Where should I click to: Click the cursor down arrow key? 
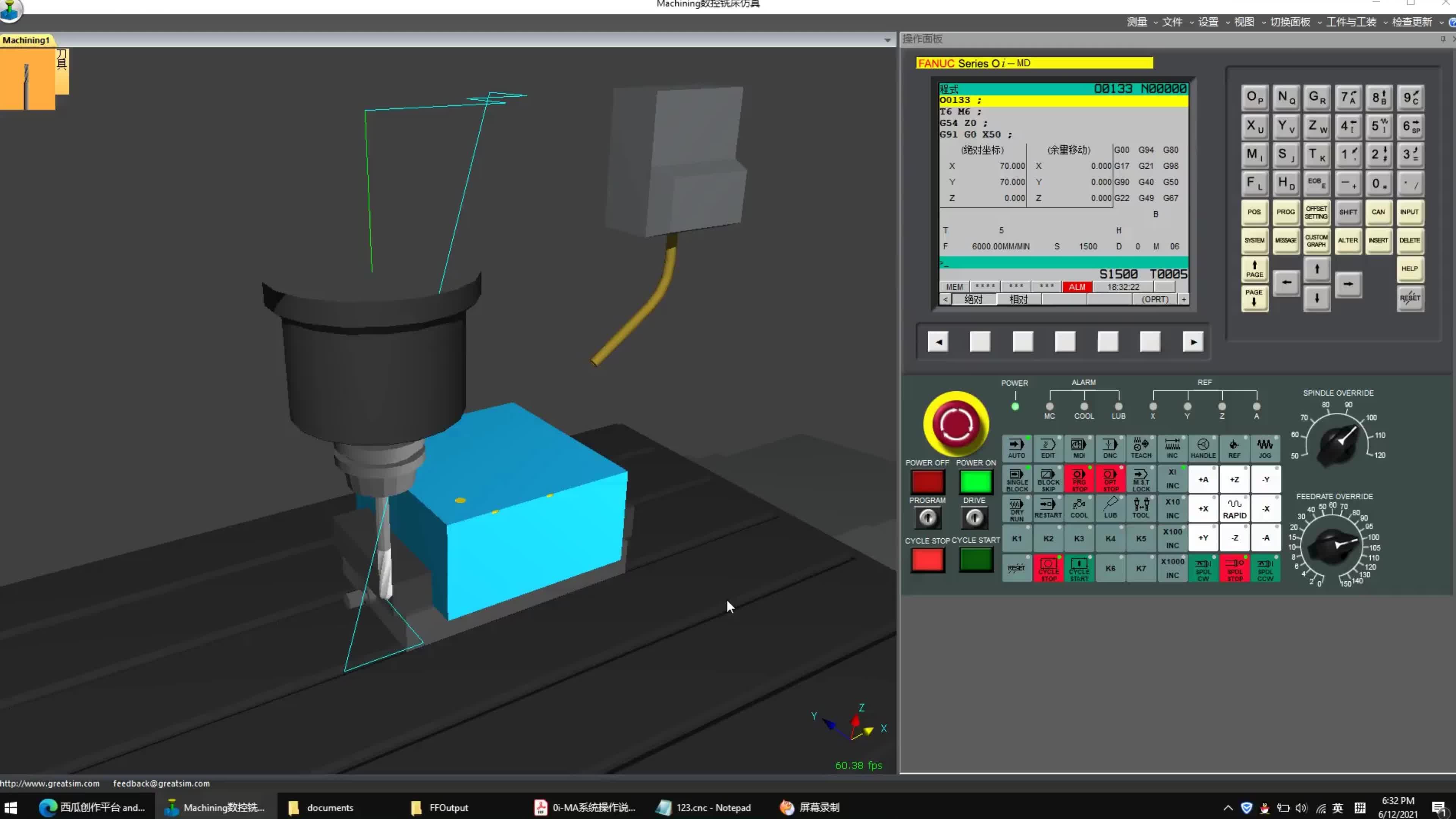(1317, 298)
